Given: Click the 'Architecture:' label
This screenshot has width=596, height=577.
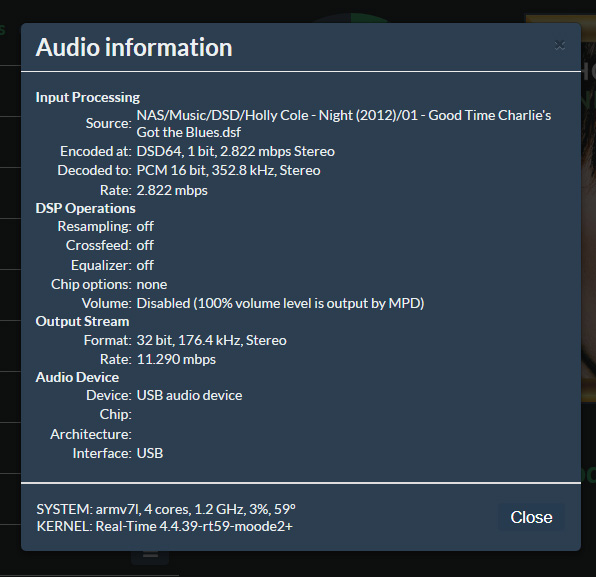Looking at the screenshot, I should click(91, 434).
